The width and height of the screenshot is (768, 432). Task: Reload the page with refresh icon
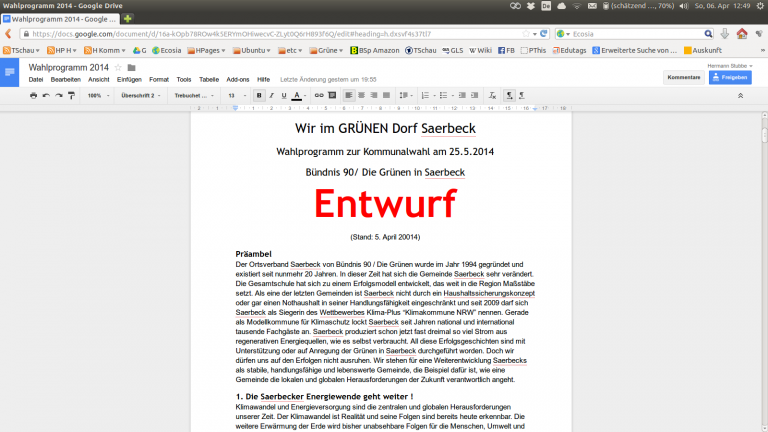coord(544,34)
